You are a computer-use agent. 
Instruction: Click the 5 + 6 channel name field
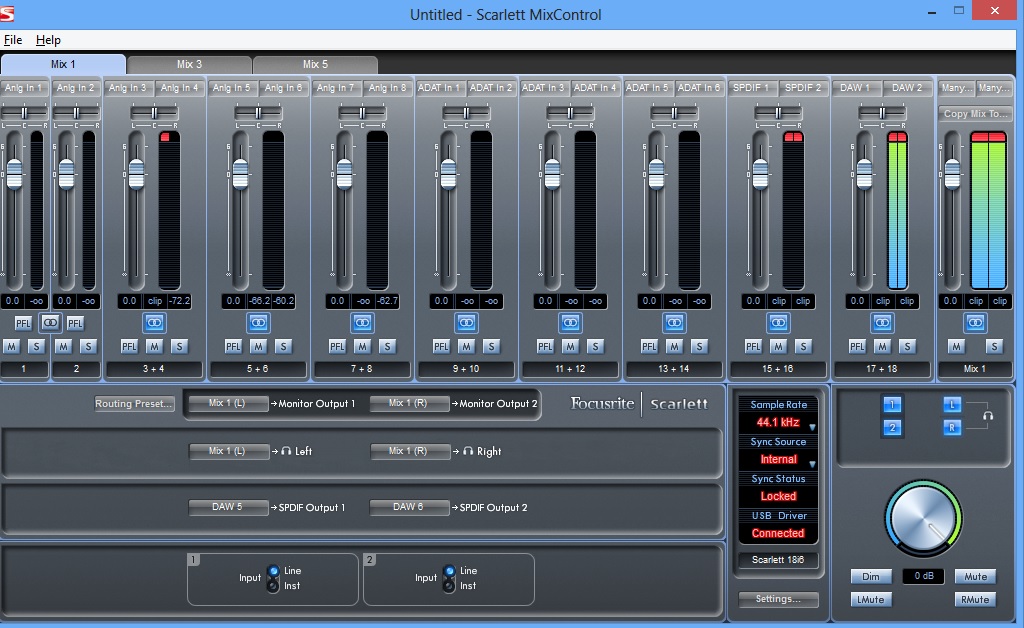[x=257, y=369]
